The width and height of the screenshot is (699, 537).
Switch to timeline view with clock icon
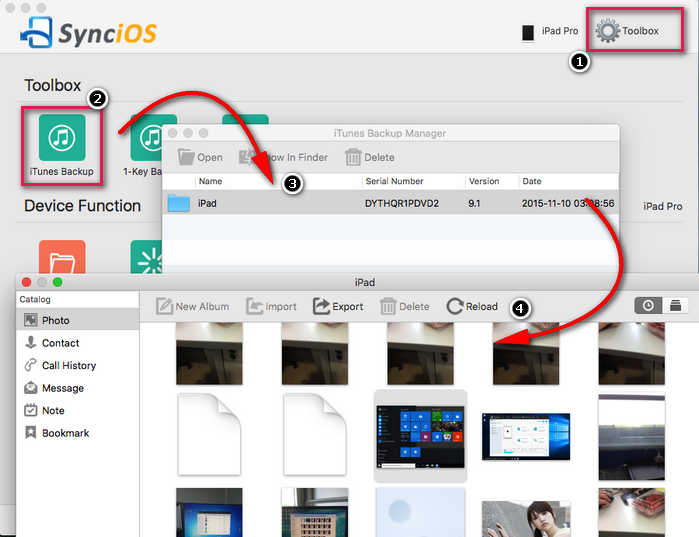tap(648, 306)
